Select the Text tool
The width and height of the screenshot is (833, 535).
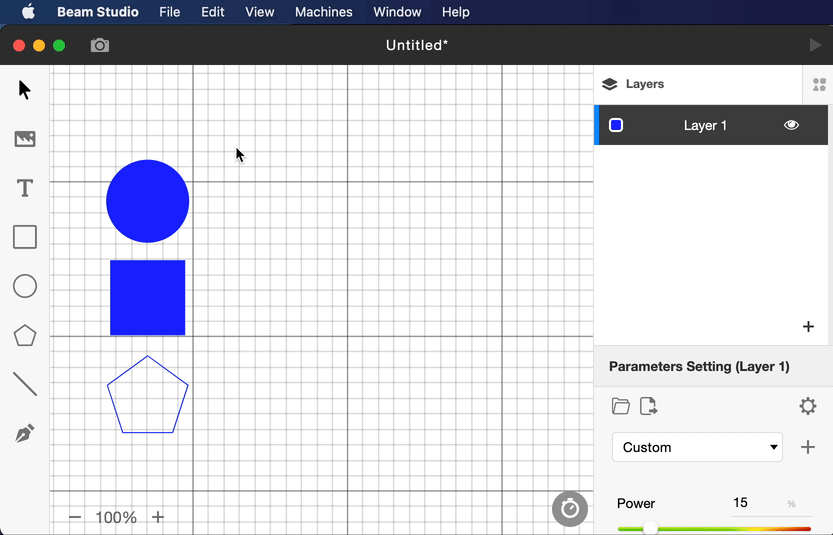25,188
